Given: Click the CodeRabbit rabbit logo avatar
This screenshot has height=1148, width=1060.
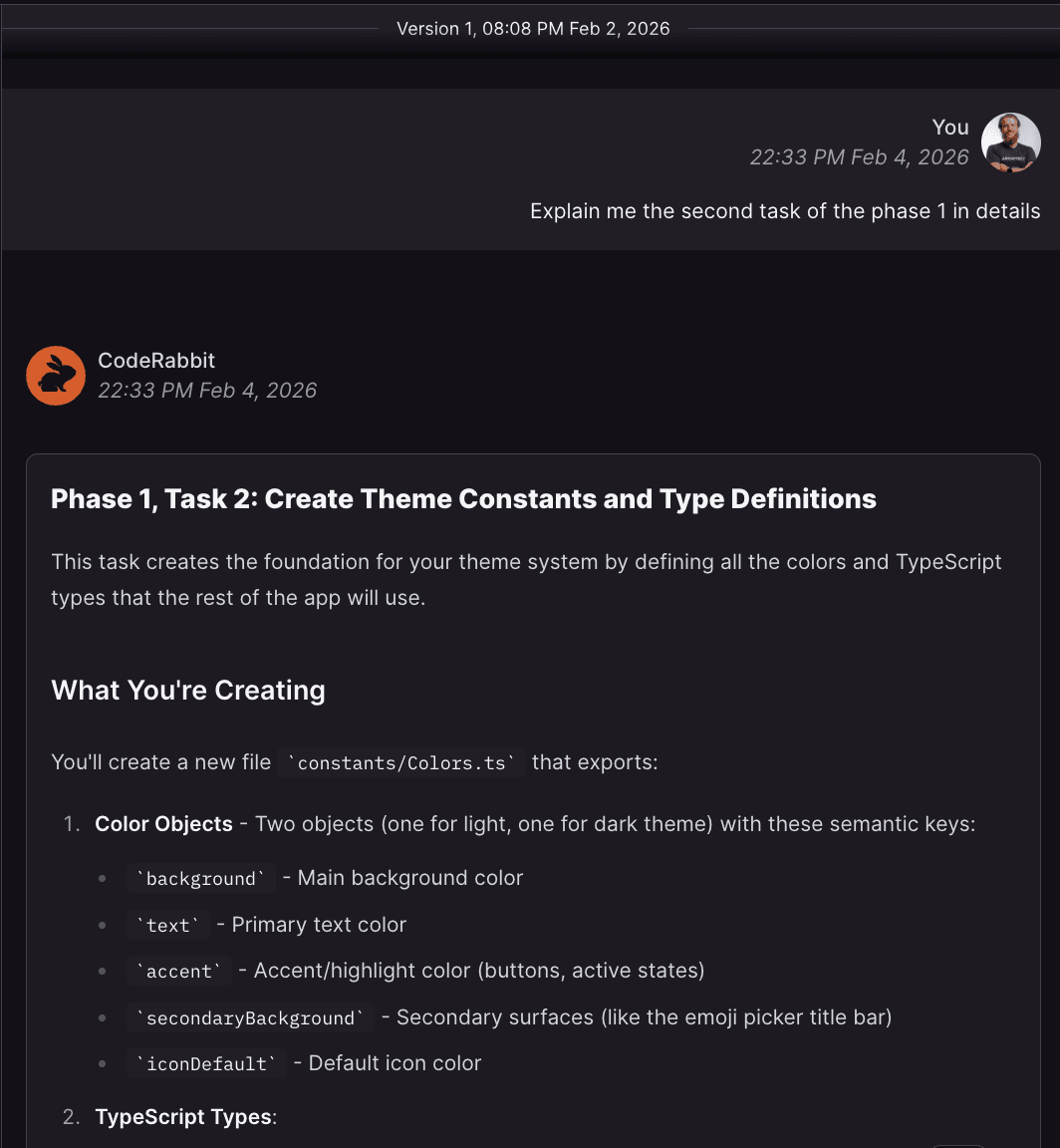Looking at the screenshot, I should click(x=56, y=376).
